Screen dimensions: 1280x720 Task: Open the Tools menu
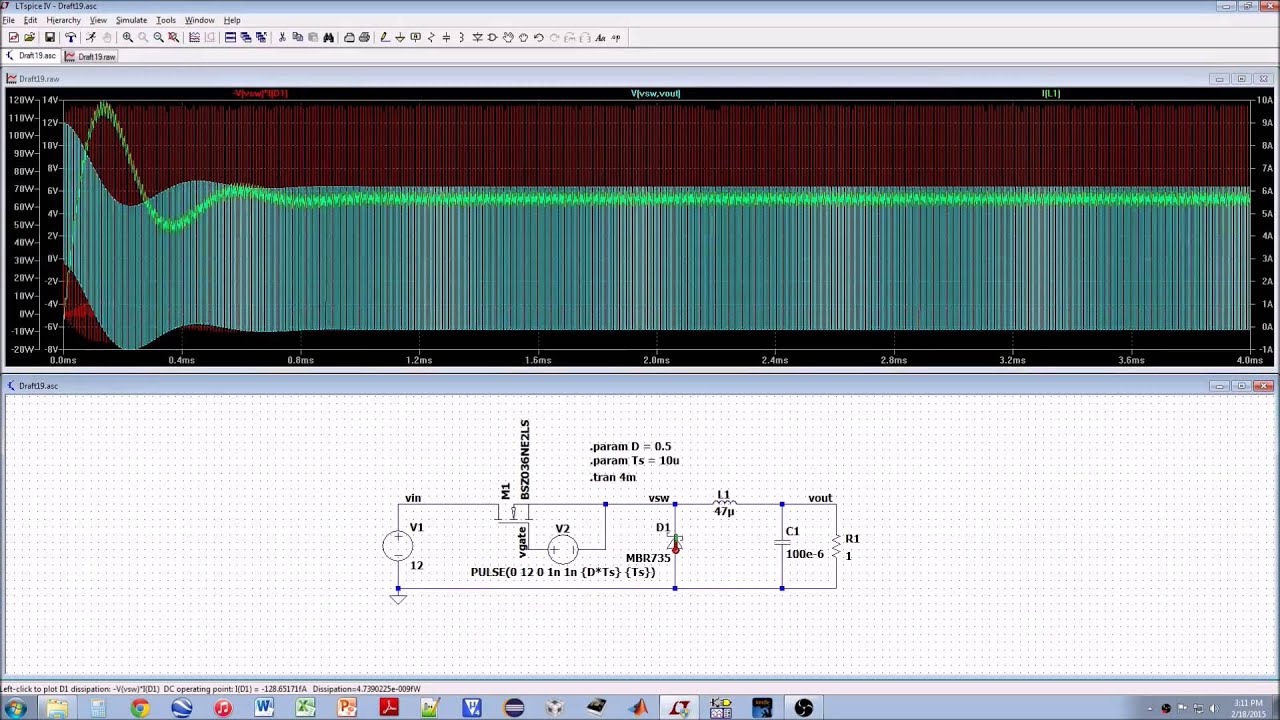pos(166,20)
